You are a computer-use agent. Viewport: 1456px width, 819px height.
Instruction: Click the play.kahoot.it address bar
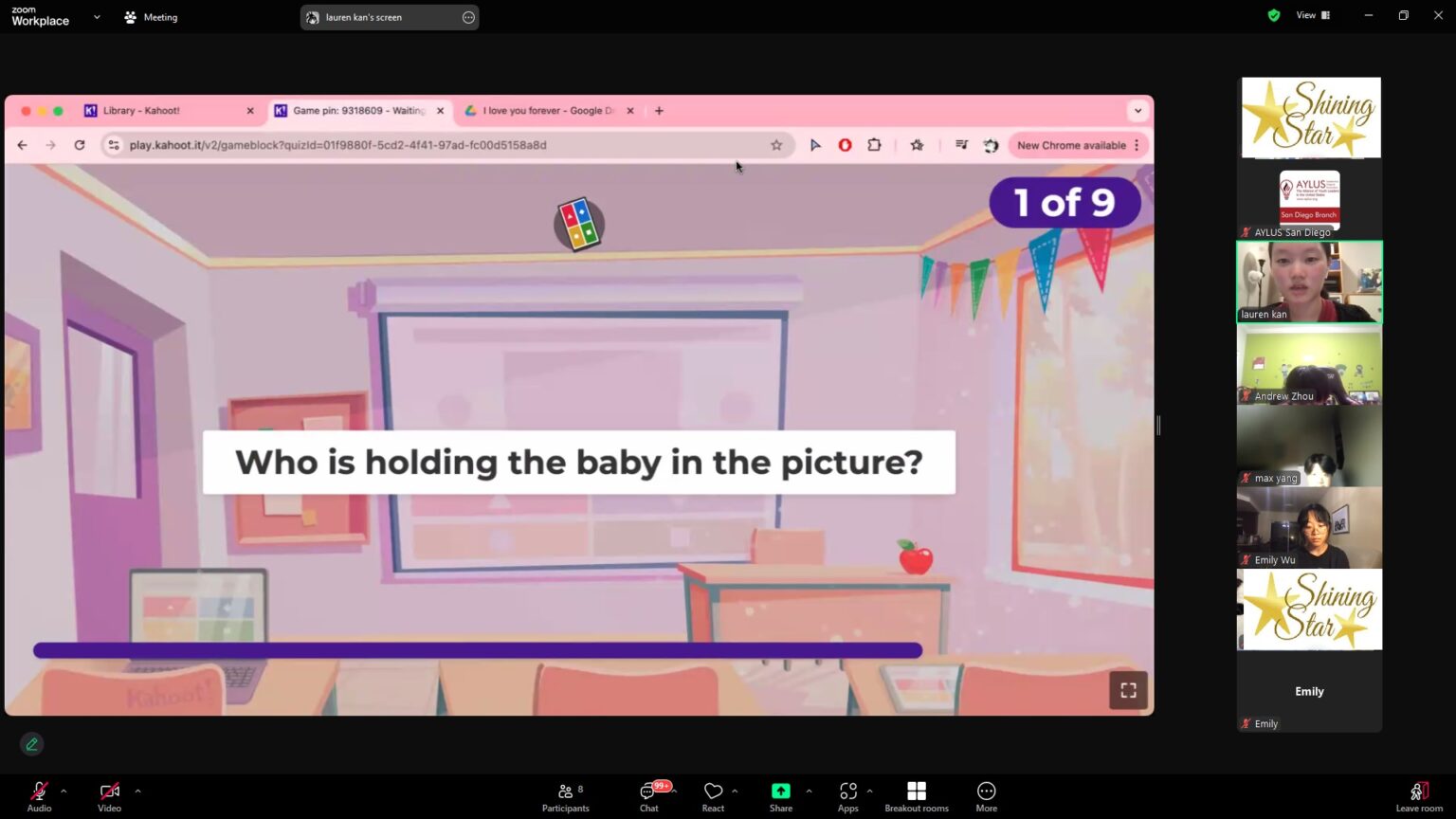click(x=446, y=145)
